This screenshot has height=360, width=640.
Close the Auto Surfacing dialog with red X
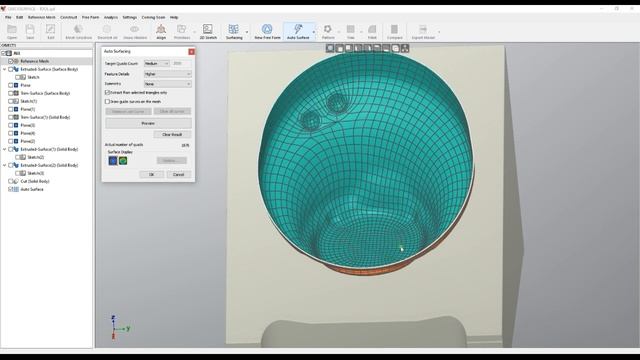pyautogui.click(x=191, y=52)
